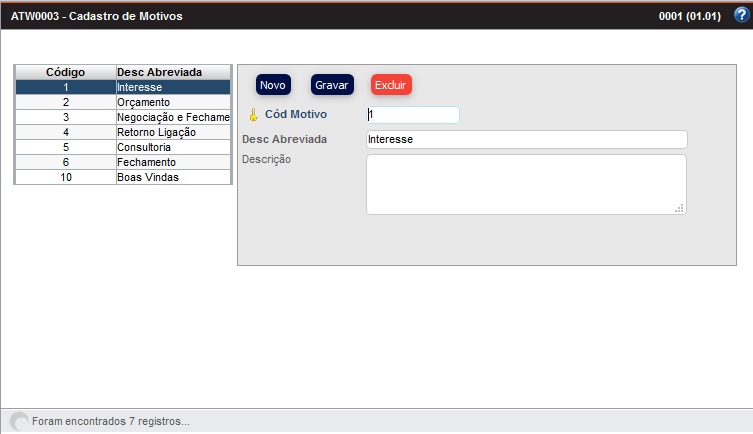The width and height of the screenshot is (753, 434).
Task: Select the Boas Vindas row
Action: click(x=173, y=177)
